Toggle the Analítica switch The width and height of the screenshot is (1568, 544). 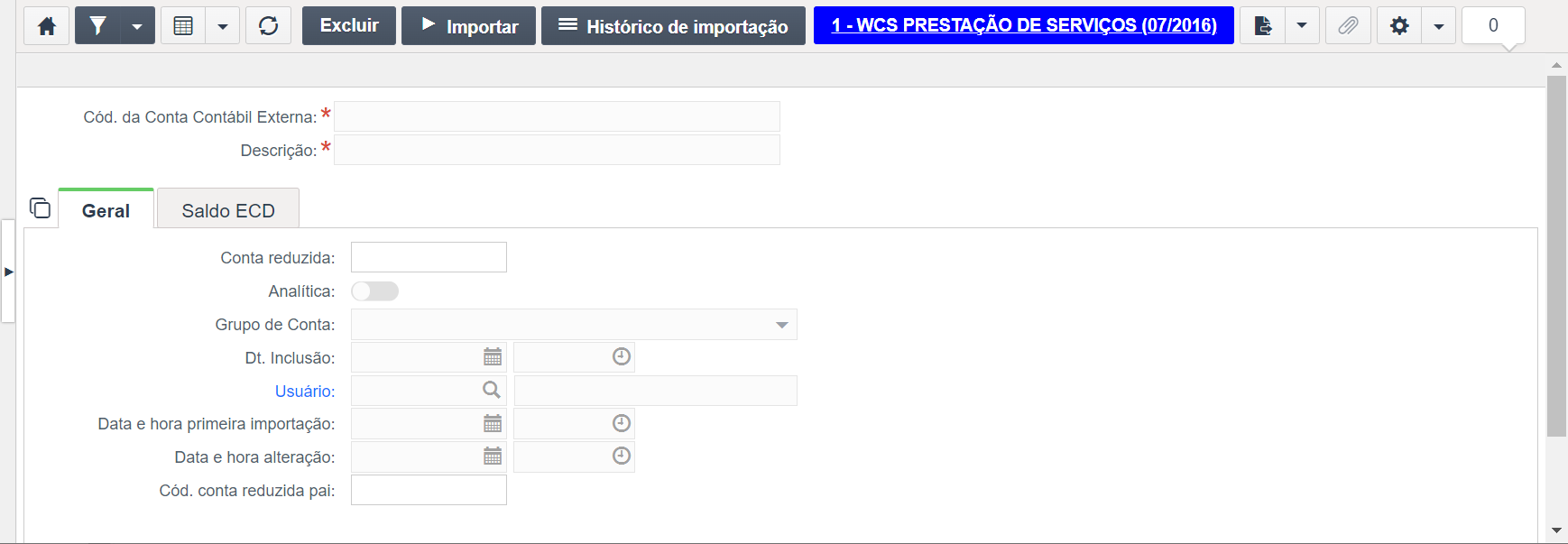click(374, 290)
